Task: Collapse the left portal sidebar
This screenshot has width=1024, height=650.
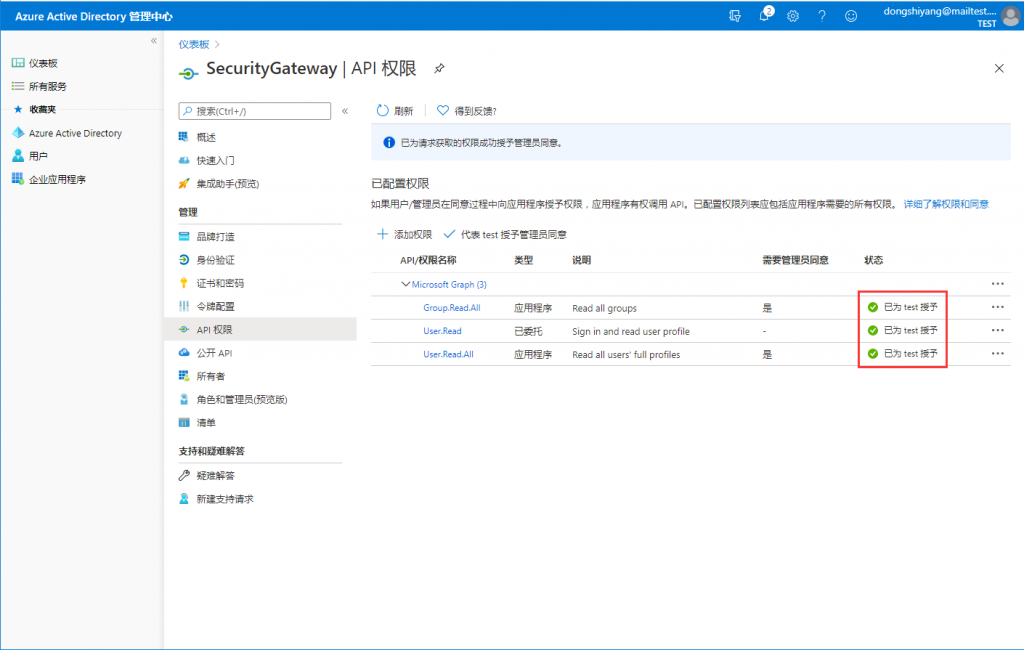Action: (153, 41)
